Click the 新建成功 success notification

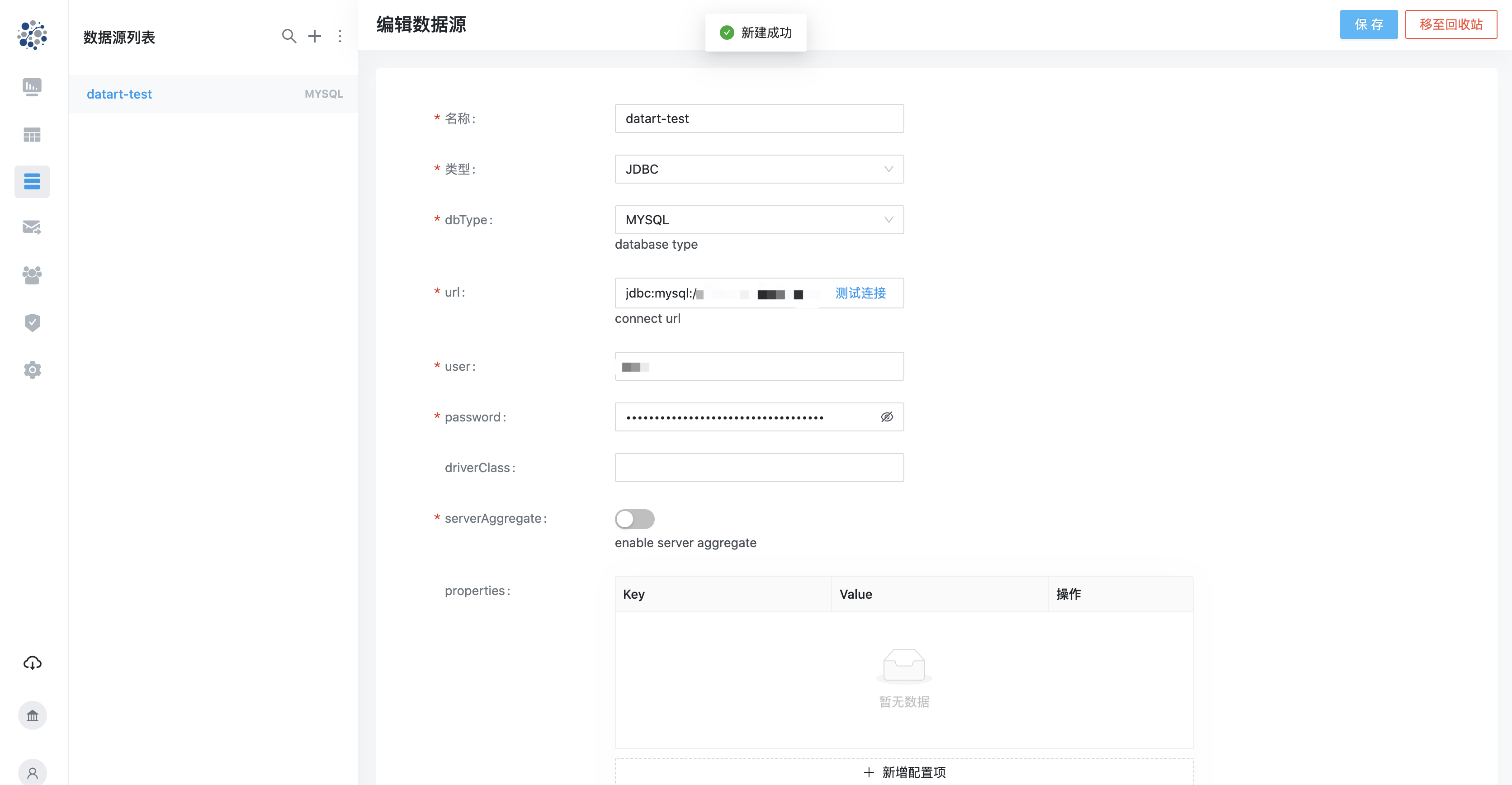tap(756, 32)
